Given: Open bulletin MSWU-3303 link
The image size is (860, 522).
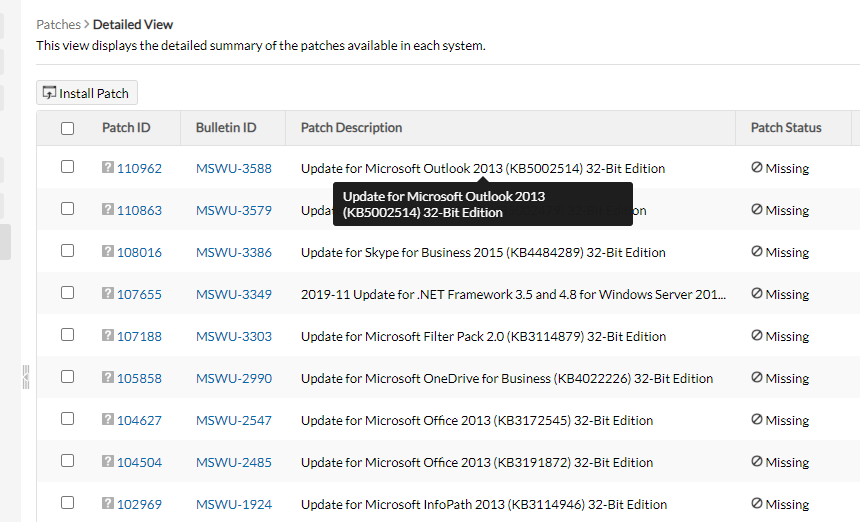Looking at the screenshot, I should click(x=234, y=337).
